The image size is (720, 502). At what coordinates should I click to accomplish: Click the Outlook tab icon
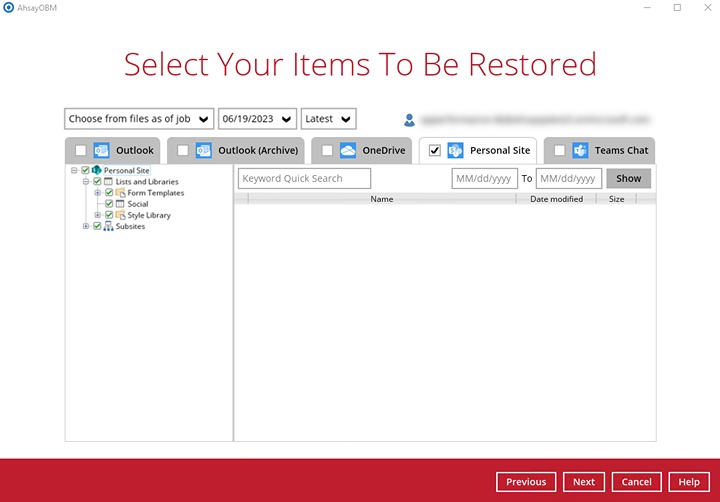[x=101, y=151]
